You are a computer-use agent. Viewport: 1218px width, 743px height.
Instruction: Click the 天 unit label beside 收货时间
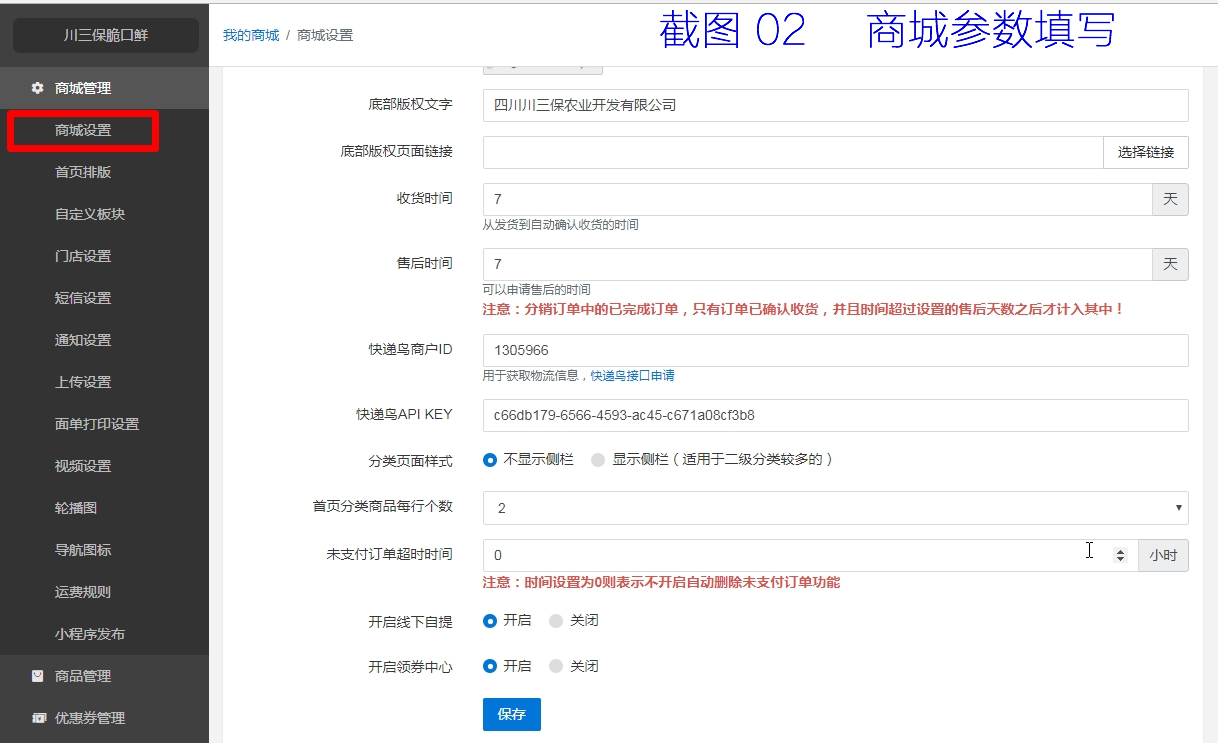pyautogui.click(x=1171, y=199)
